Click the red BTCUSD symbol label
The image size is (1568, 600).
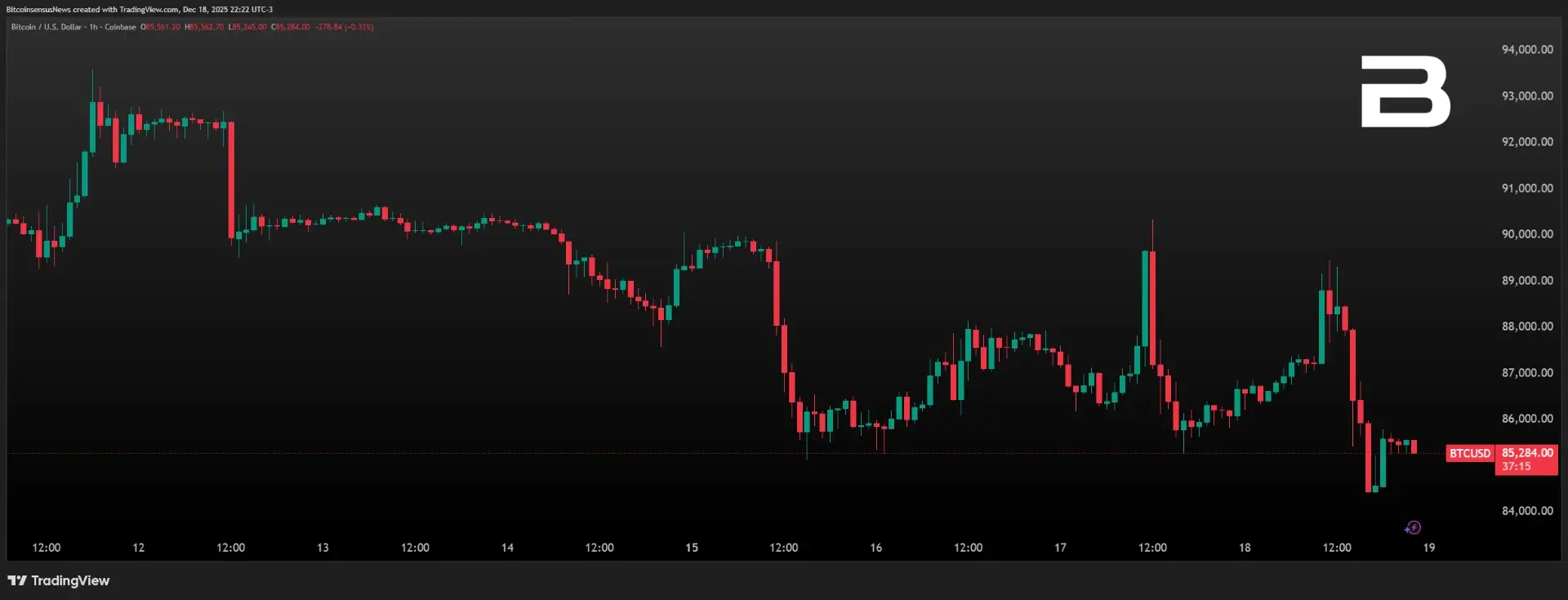(1469, 453)
